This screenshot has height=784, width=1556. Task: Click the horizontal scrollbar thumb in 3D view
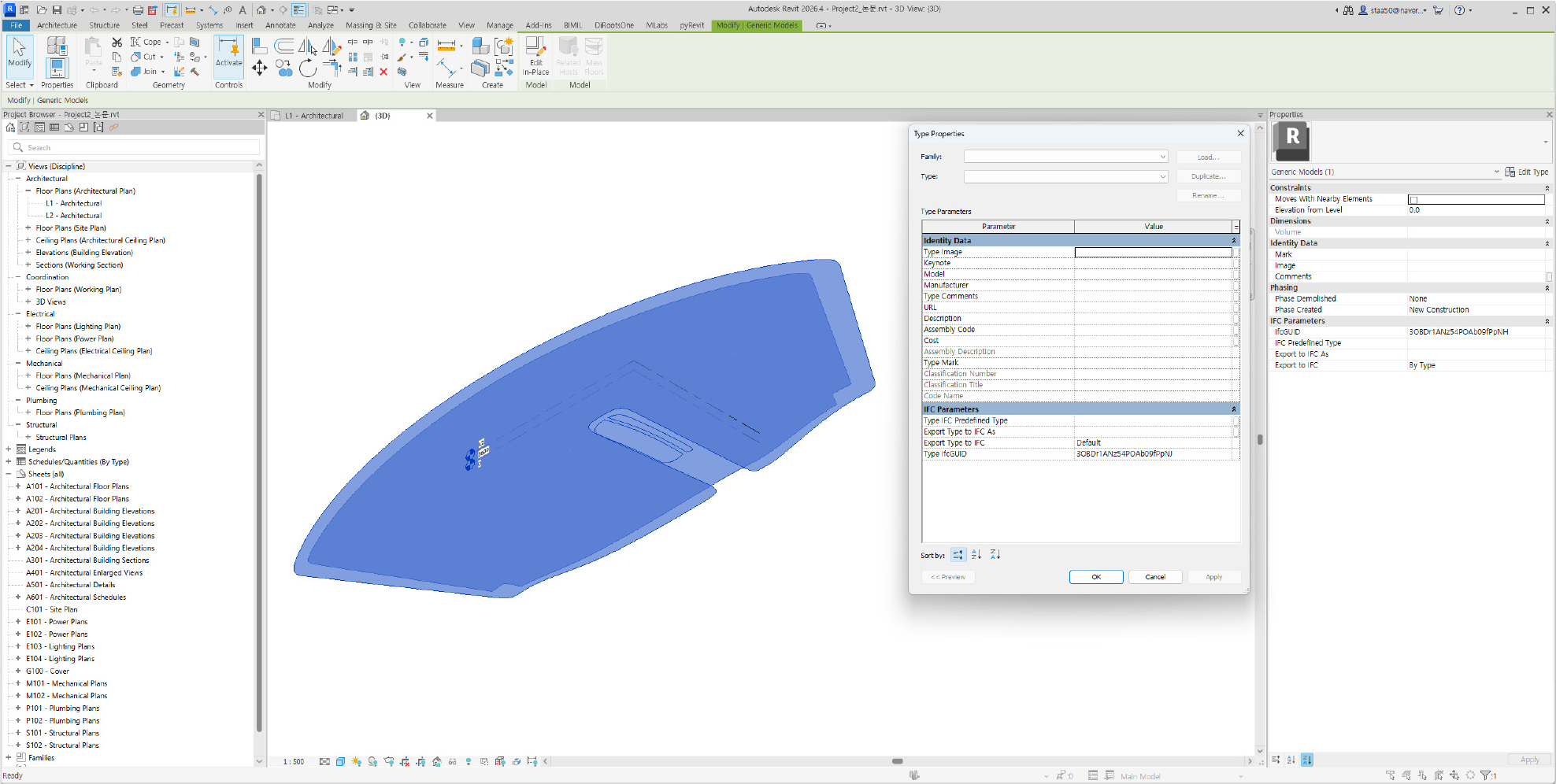(x=897, y=761)
